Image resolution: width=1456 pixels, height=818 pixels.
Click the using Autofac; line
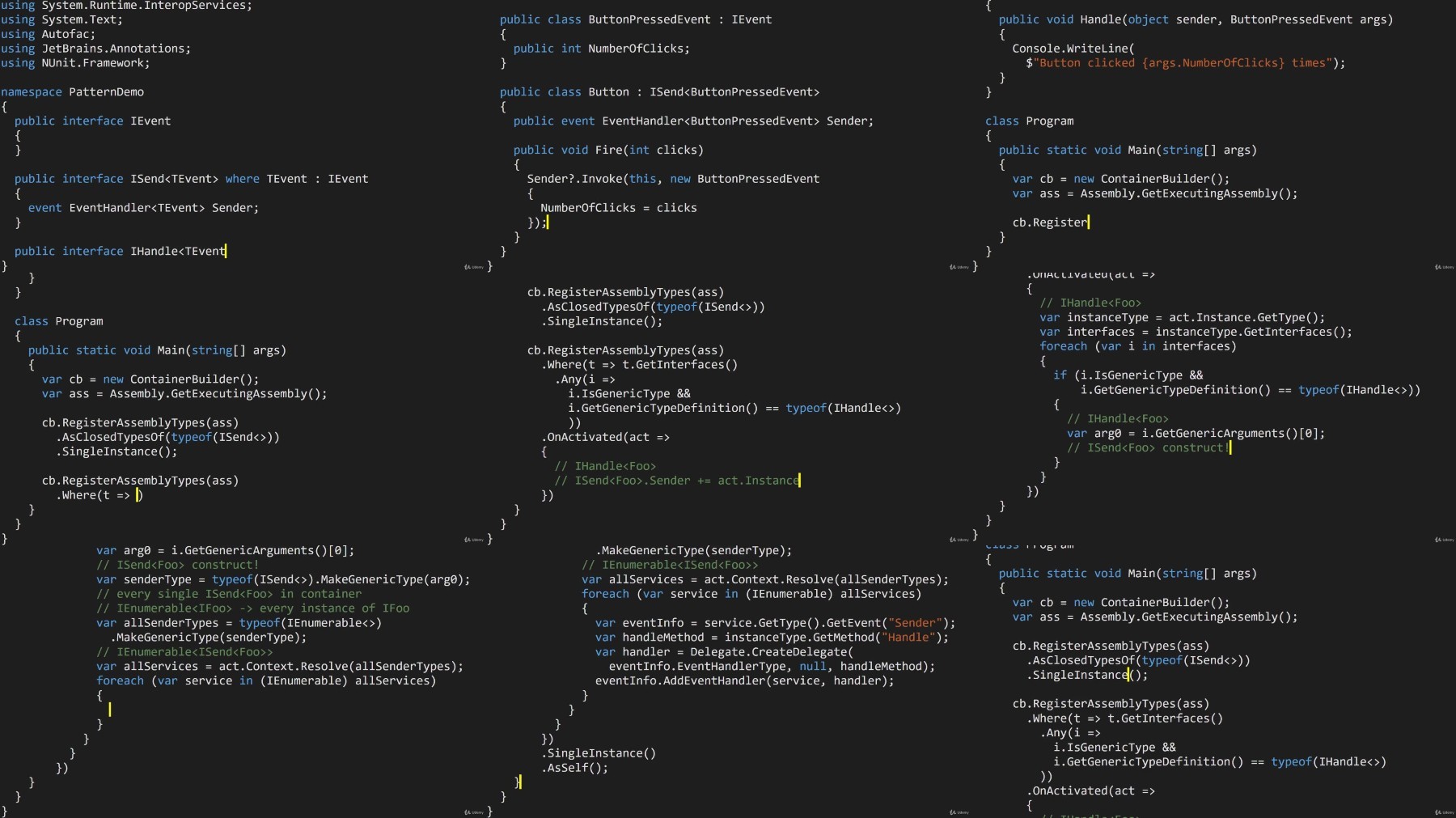pos(48,34)
